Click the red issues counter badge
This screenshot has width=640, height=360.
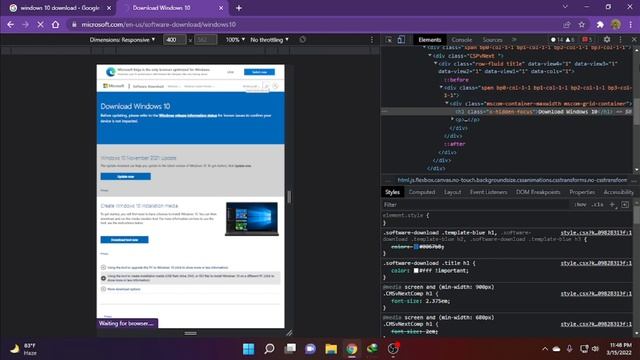click(587, 40)
